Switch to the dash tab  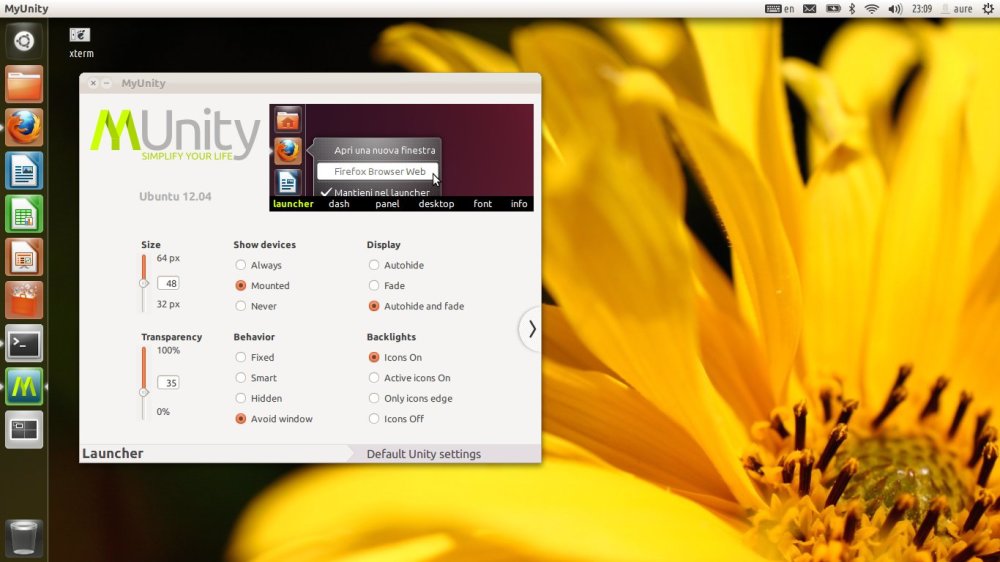pos(339,204)
